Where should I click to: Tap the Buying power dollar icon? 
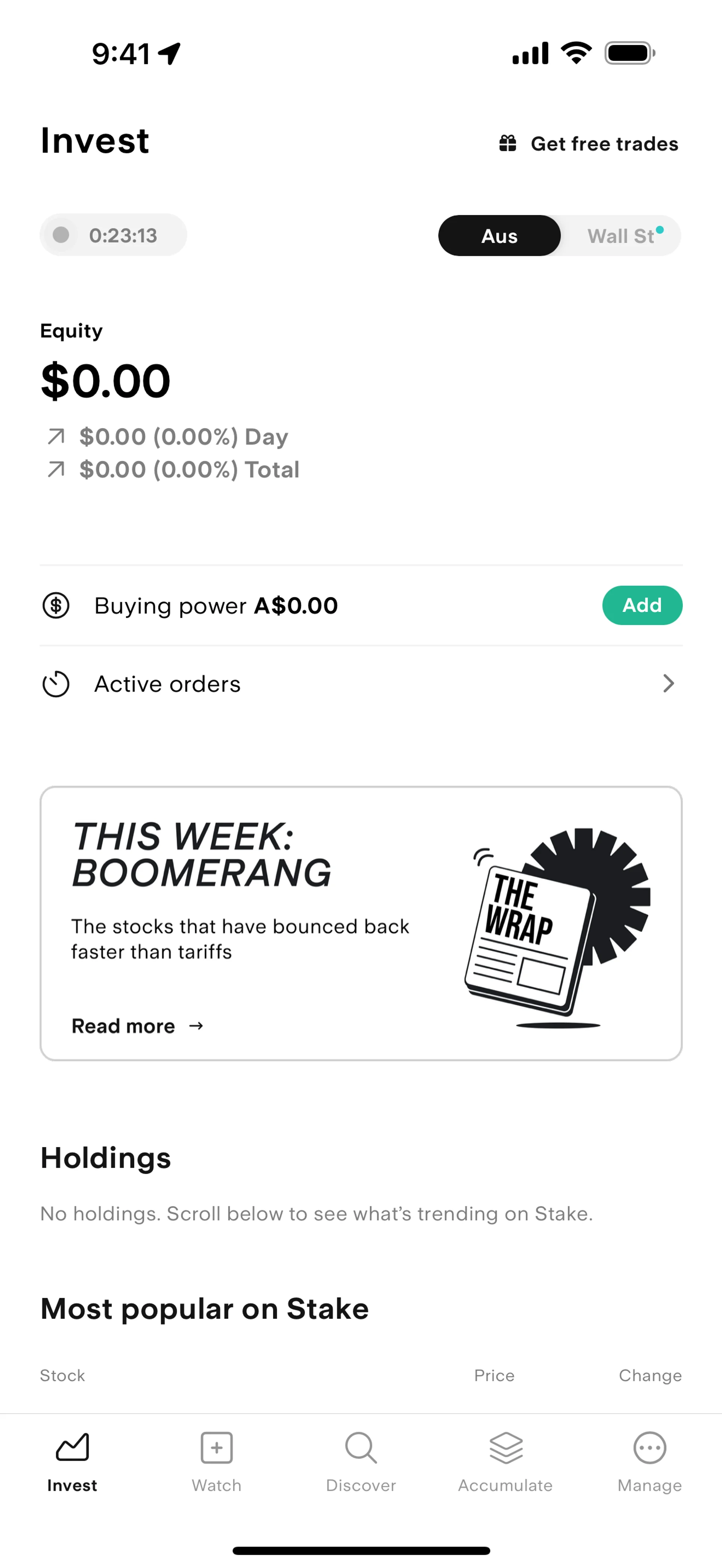point(56,605)
